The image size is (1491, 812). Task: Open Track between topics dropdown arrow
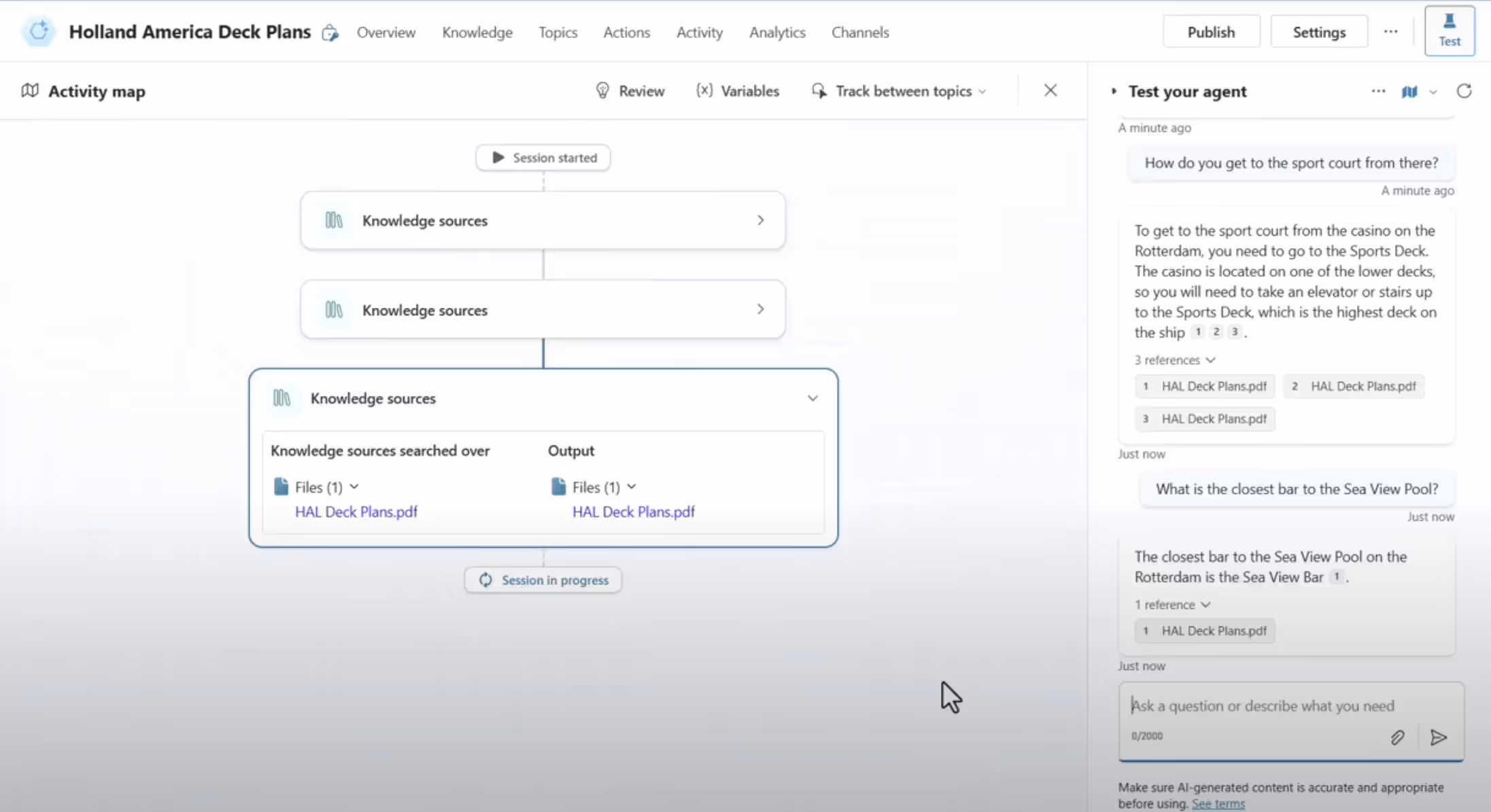pos(982,91)
